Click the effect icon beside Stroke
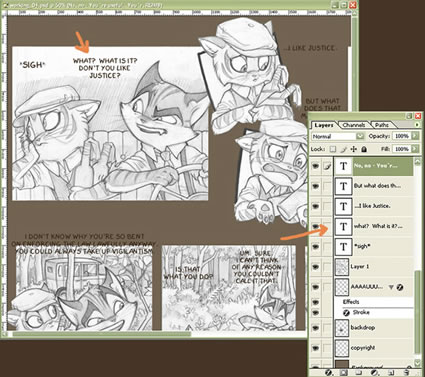The image size is (425, 377). pos(346,312)
